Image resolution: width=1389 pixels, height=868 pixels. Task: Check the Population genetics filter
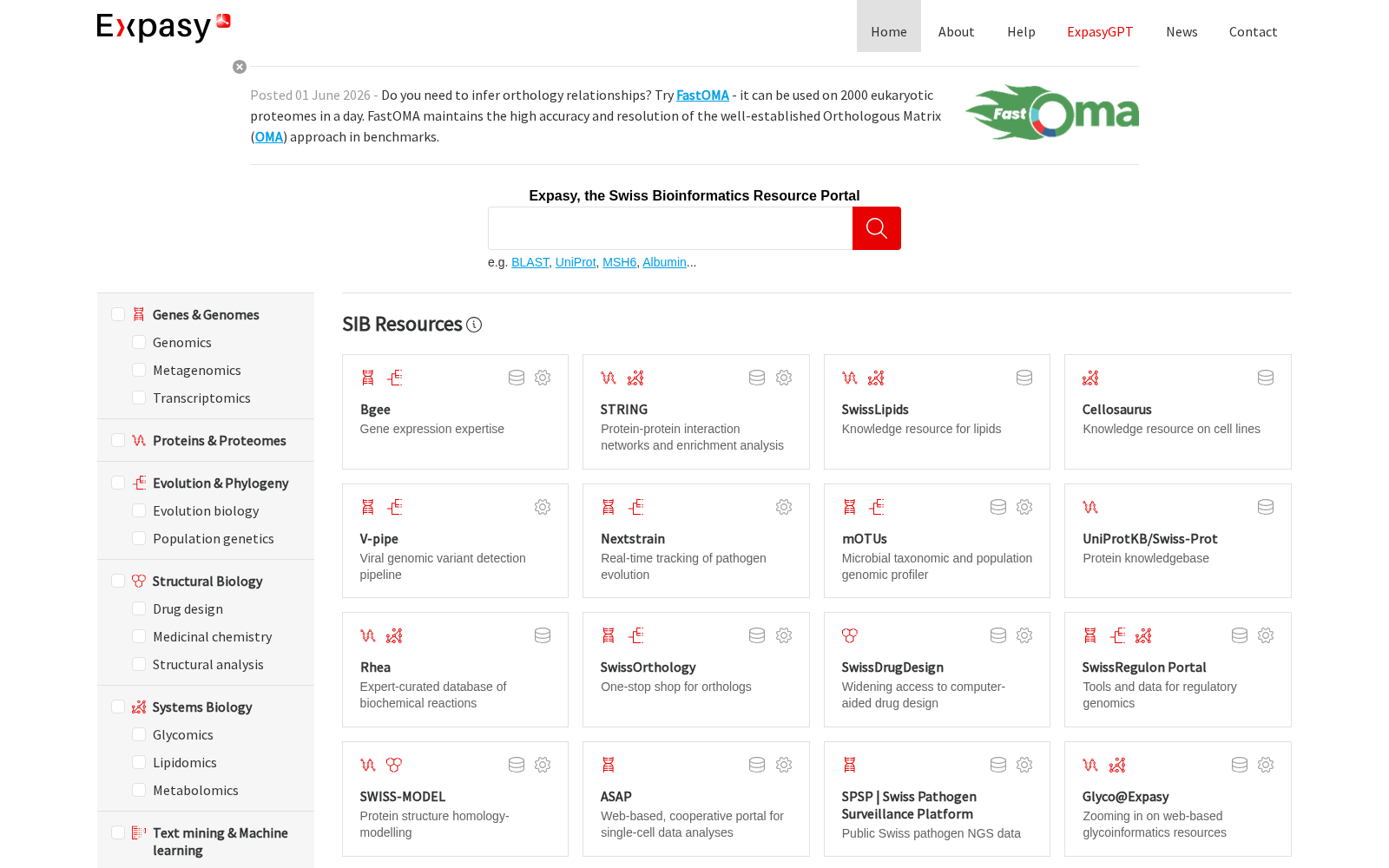point(139,538)
